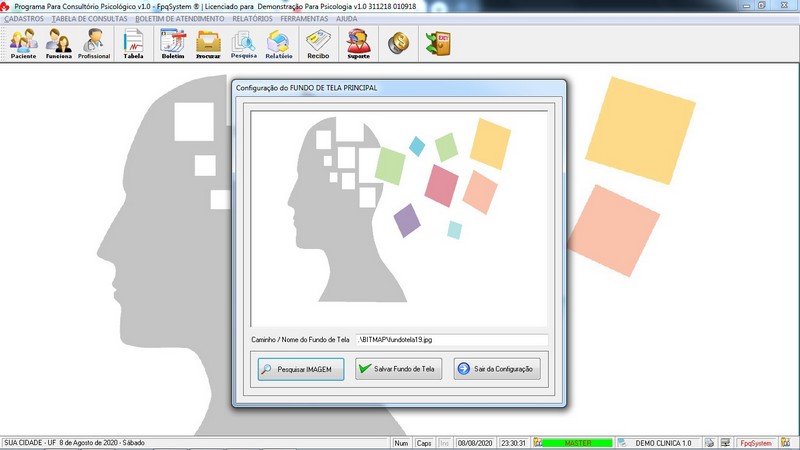Click the SUA CIDADE - UF date text
Viewport: 800px width, 450px height.
74,443
